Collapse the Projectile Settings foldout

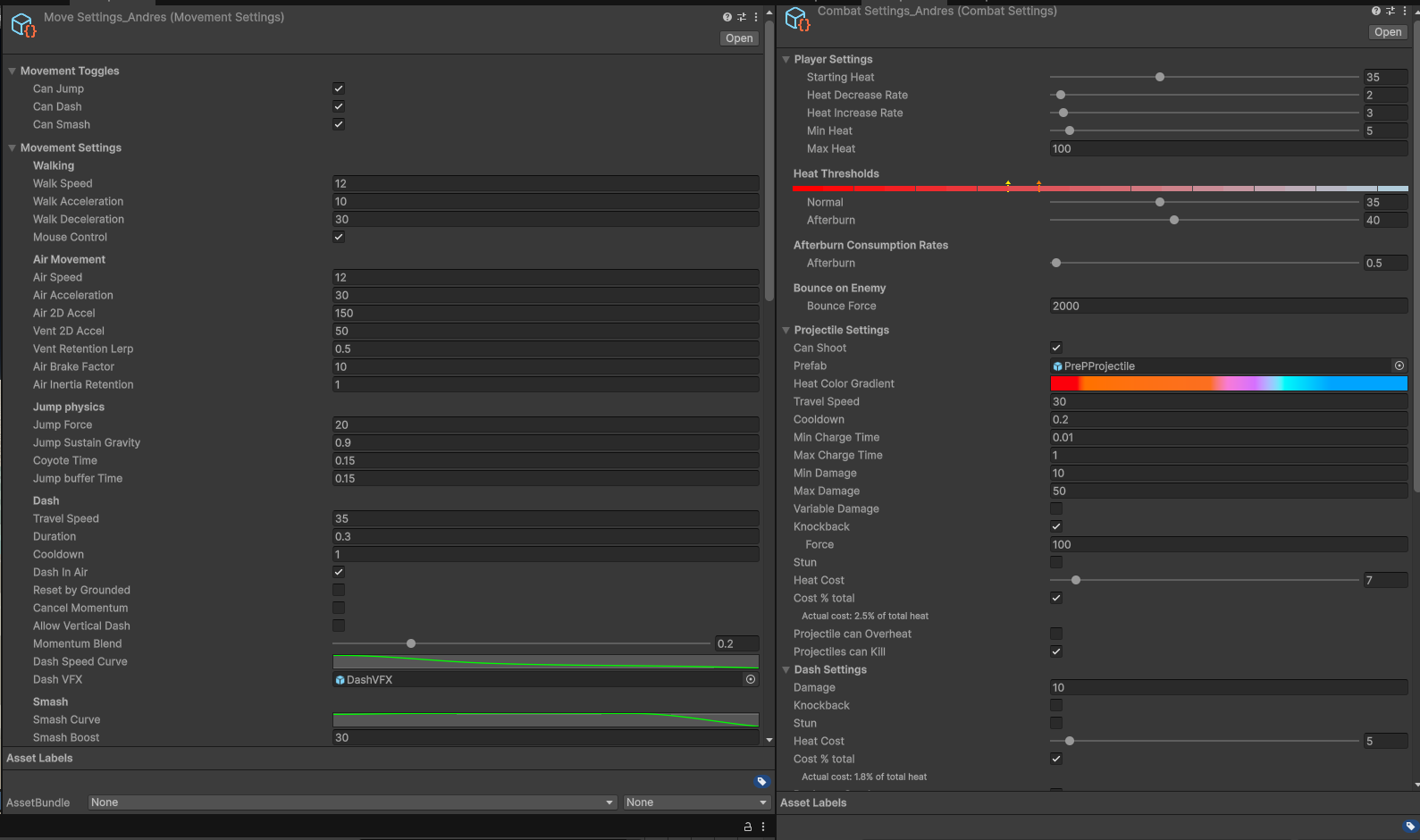786,330
